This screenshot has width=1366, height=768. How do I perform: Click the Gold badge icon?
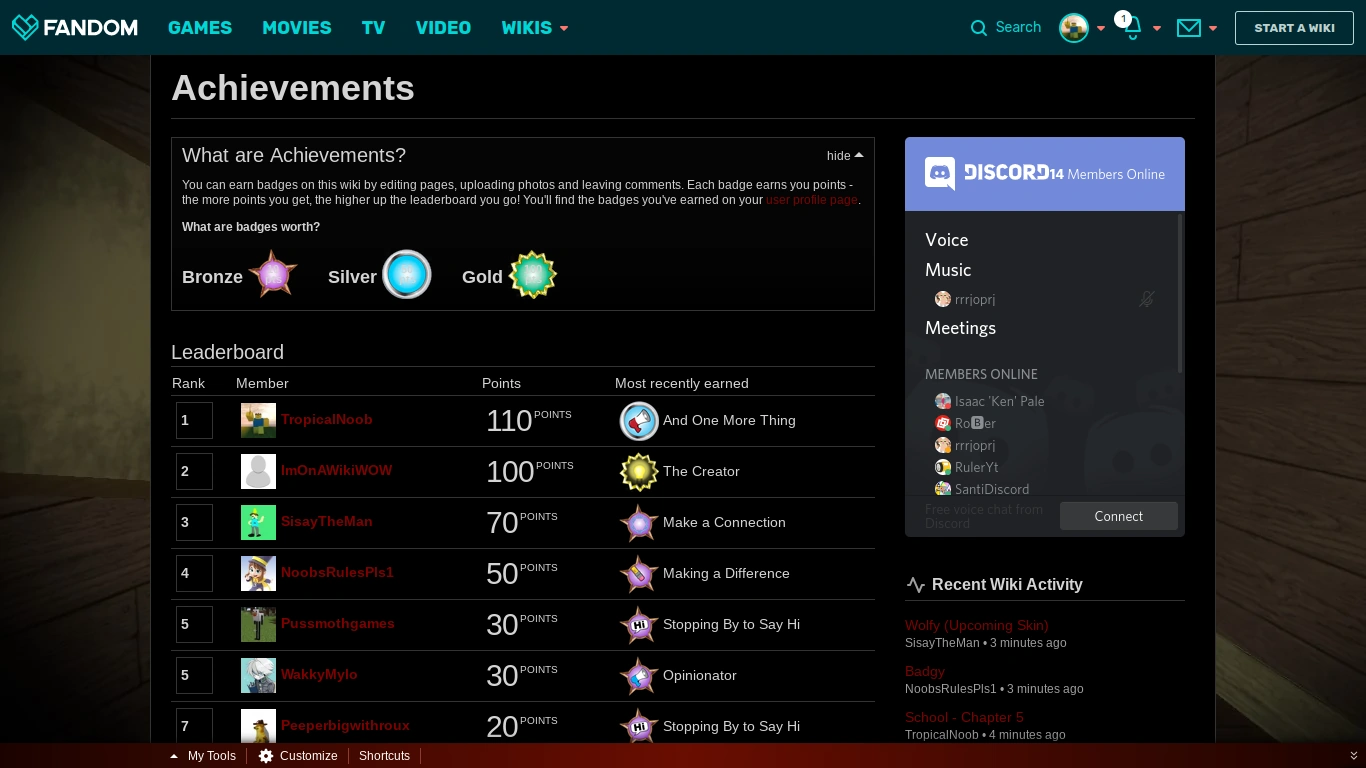[533, 275]
